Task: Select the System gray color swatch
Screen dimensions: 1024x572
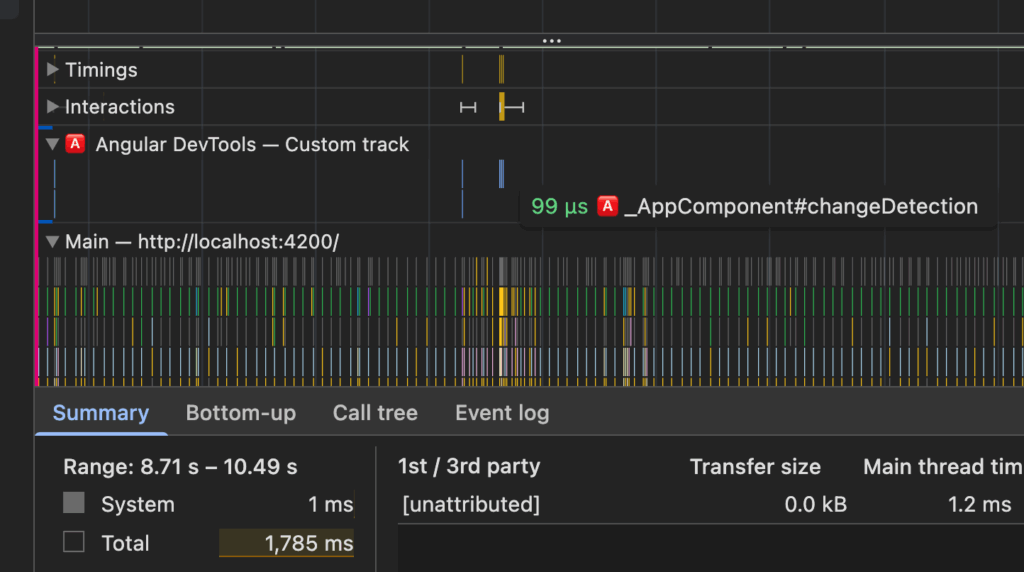Action: point(74,503)
